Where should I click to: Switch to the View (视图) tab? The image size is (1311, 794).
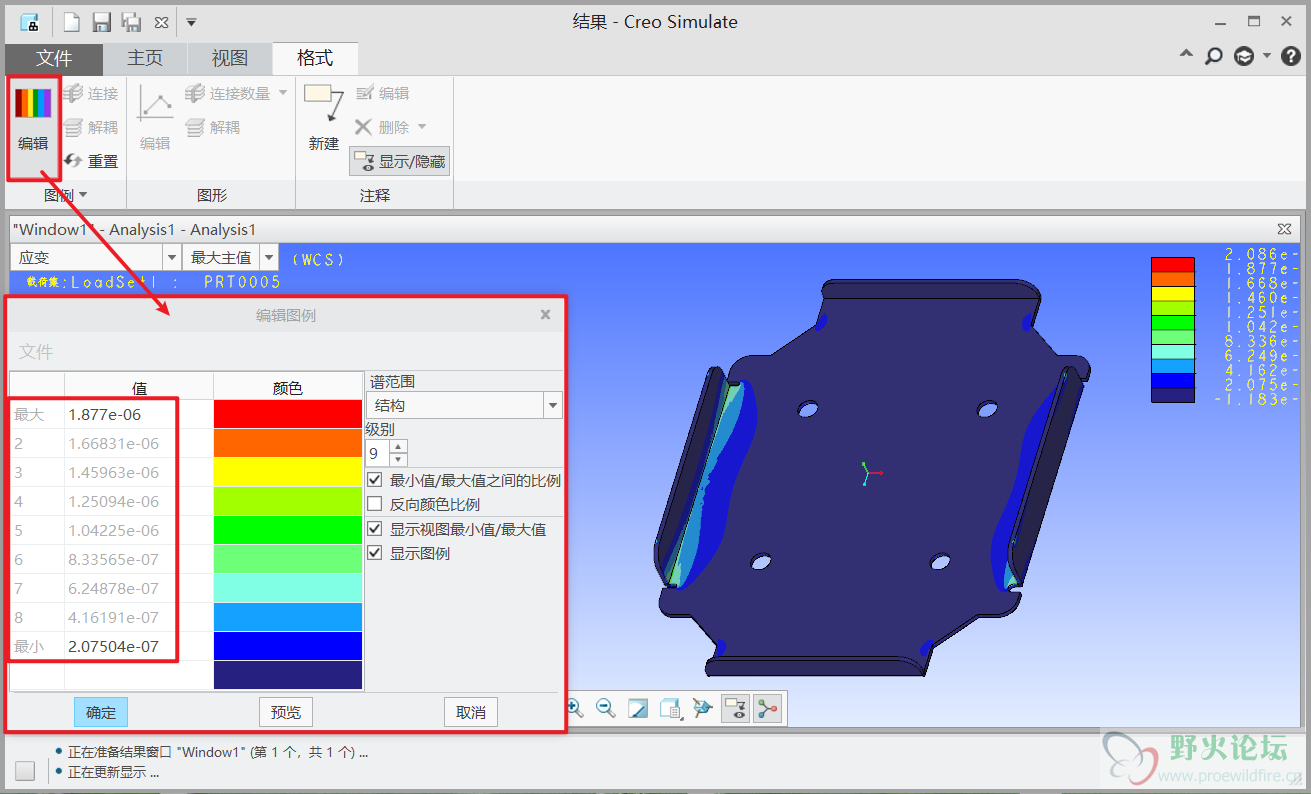tap(230, 58)
